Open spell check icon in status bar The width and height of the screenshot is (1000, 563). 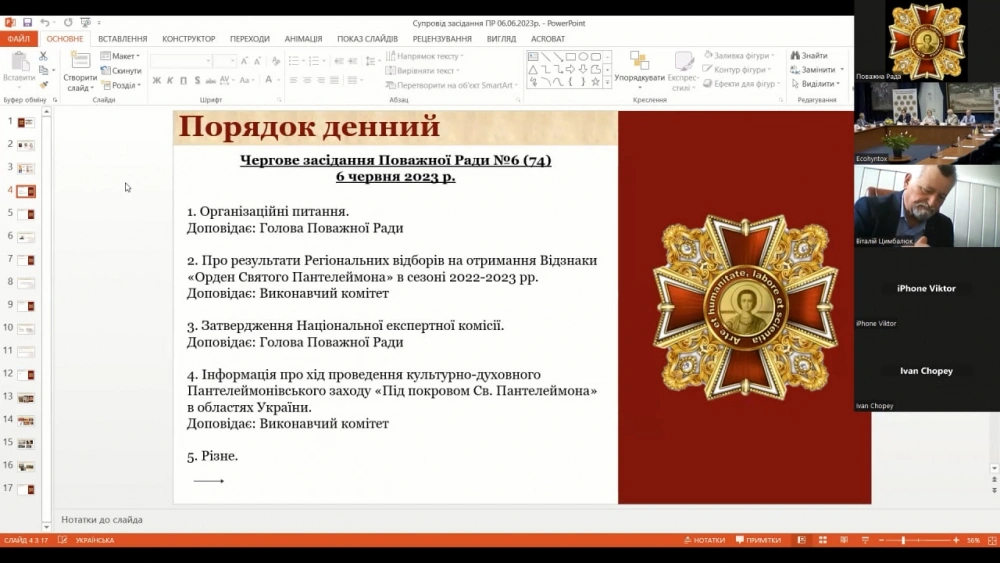[x=62, y=540]
